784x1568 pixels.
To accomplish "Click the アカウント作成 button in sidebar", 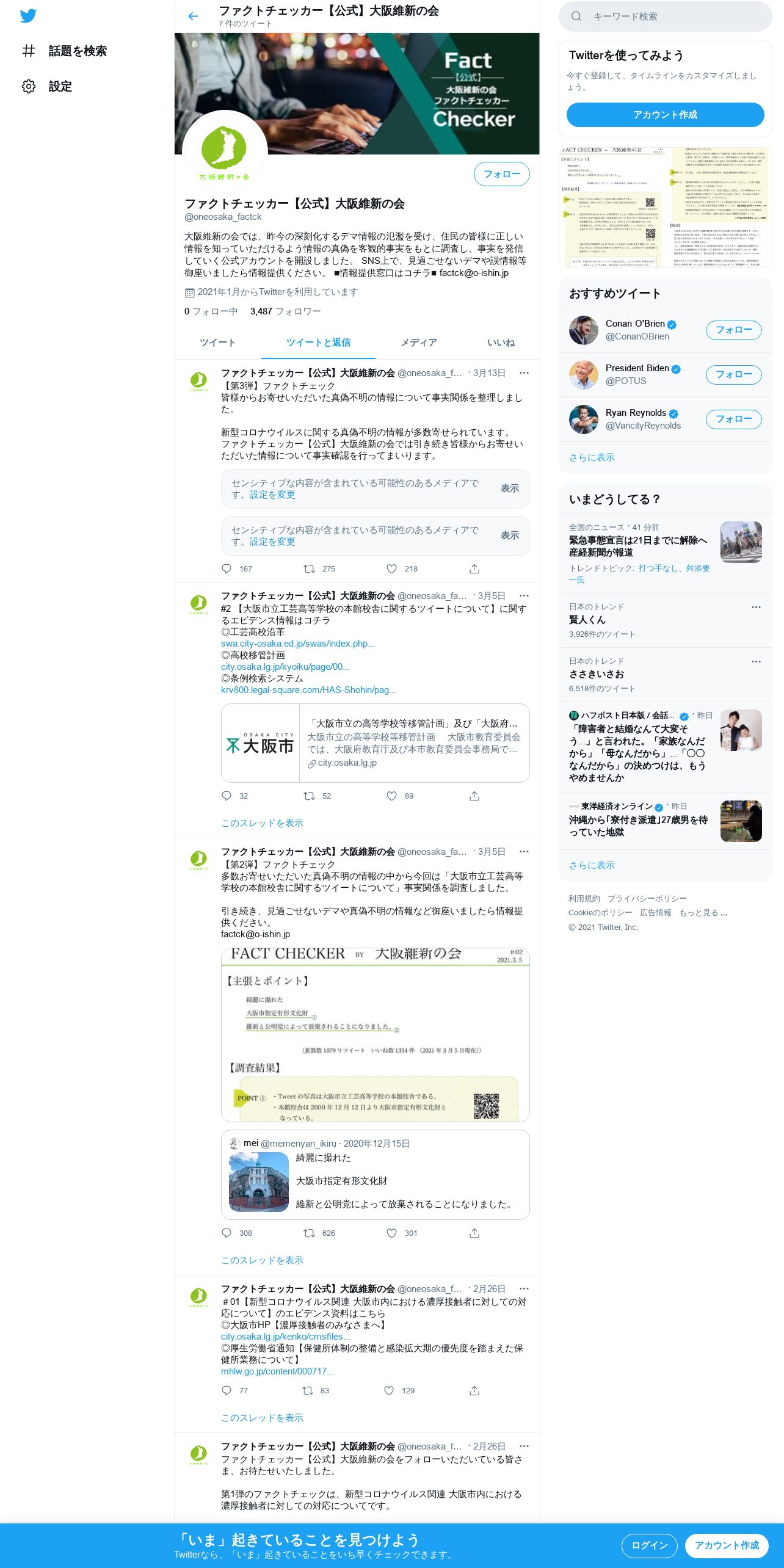I will (x=666, y=115).
